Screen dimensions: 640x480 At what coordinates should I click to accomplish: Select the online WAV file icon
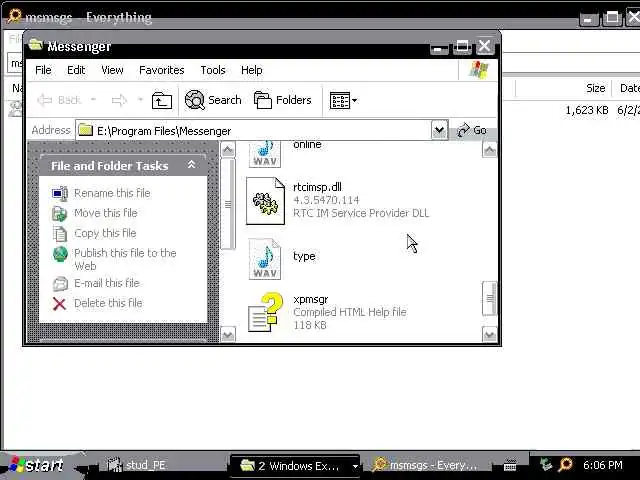click(265, 153)
